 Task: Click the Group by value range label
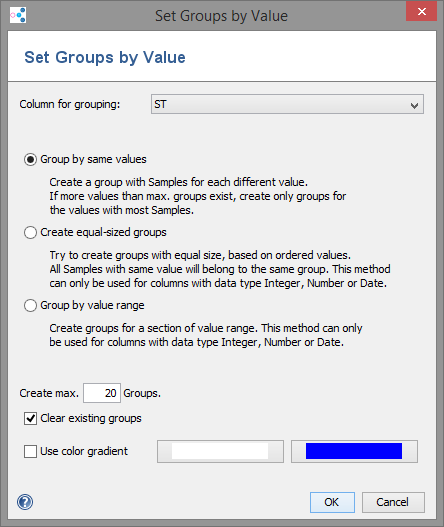coord(92,305)
